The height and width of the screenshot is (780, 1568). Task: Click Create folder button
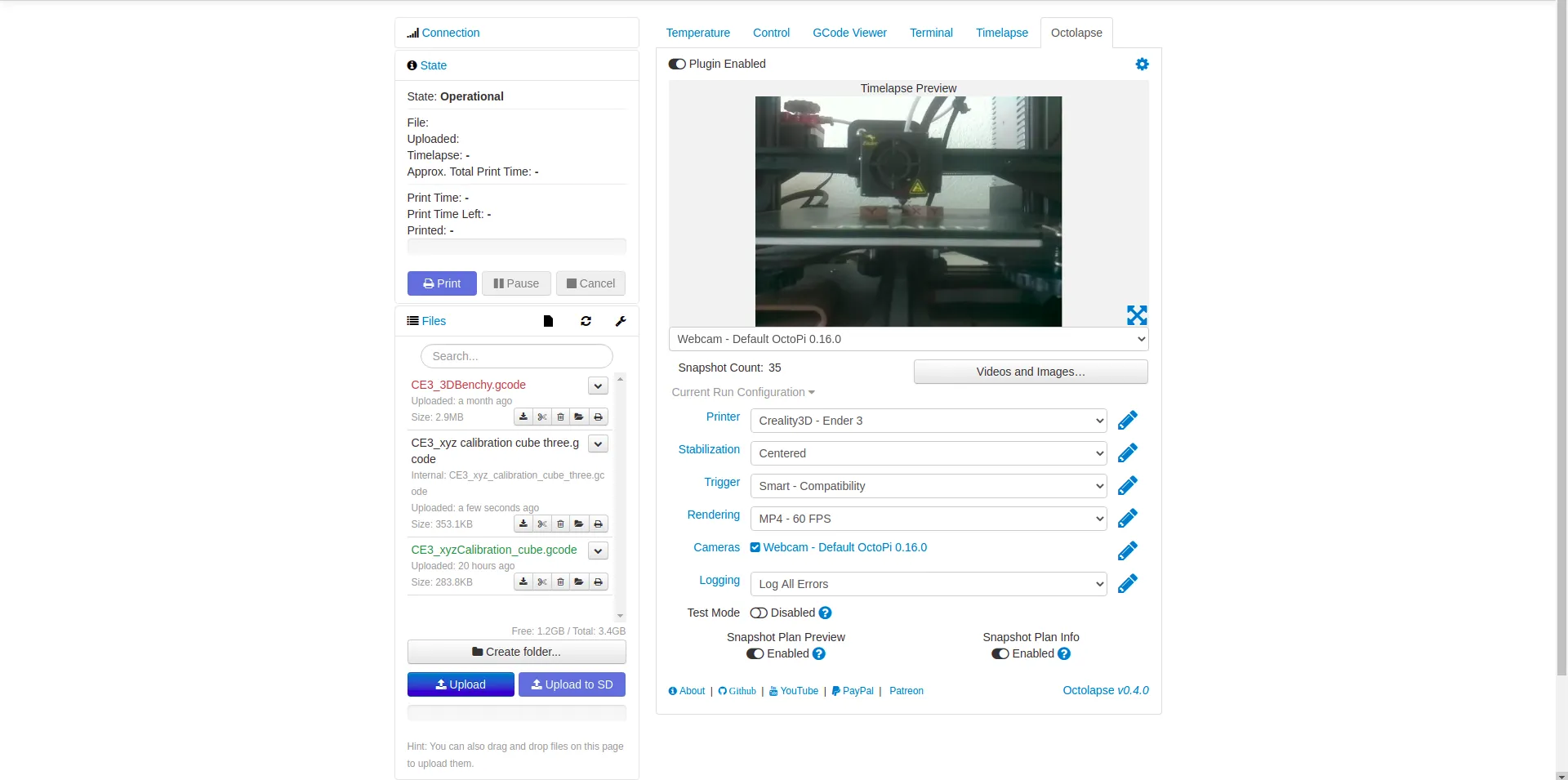(x=516, y=652)
